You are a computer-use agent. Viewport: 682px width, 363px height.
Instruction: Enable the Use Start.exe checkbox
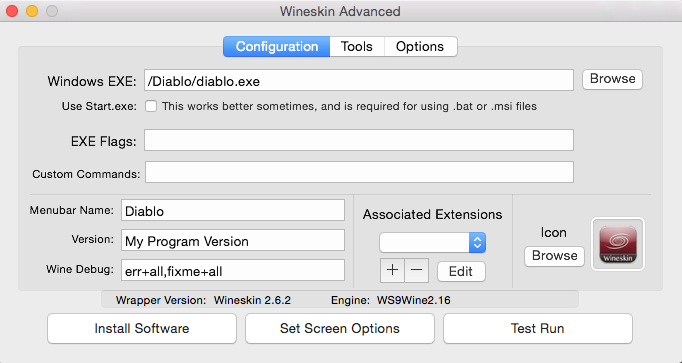pyautogui.click(x=151, y=106)
